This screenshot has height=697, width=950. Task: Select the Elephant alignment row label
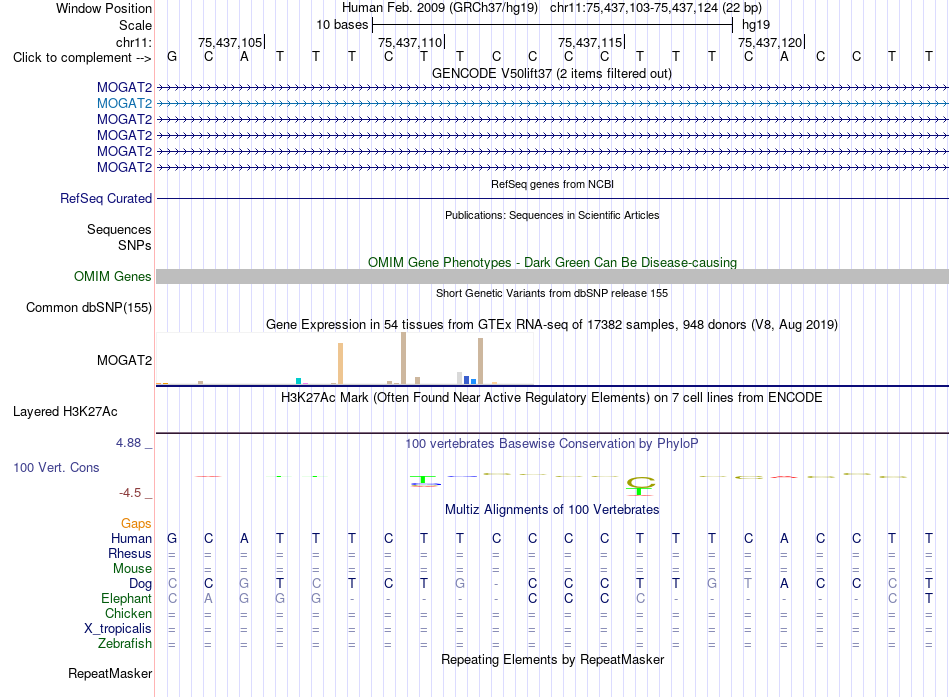[126, 599]
